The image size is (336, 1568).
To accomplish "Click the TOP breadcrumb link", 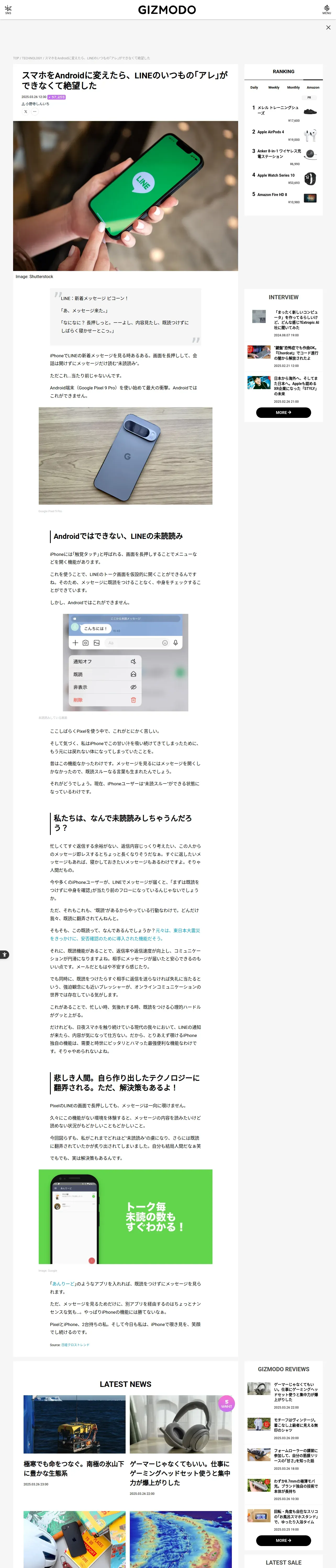I will click(x=16, y=59).
